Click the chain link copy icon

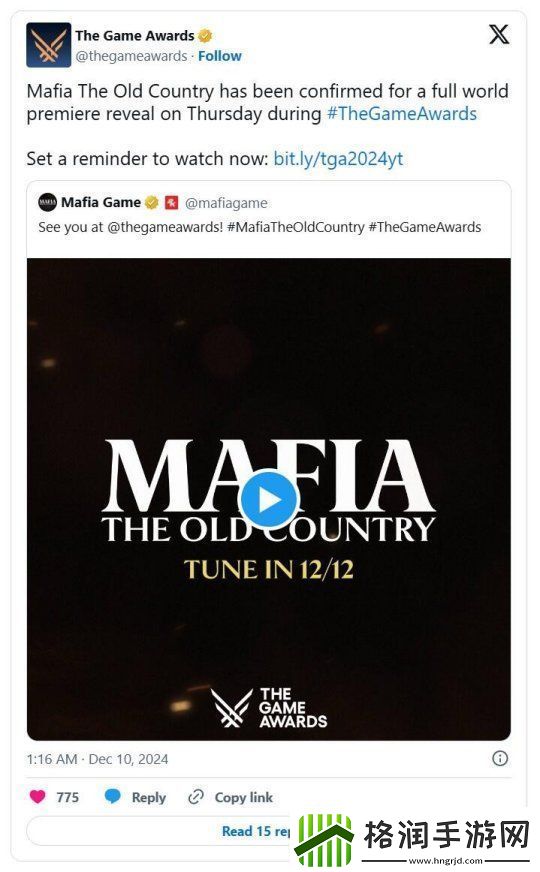tap(196, 796)
